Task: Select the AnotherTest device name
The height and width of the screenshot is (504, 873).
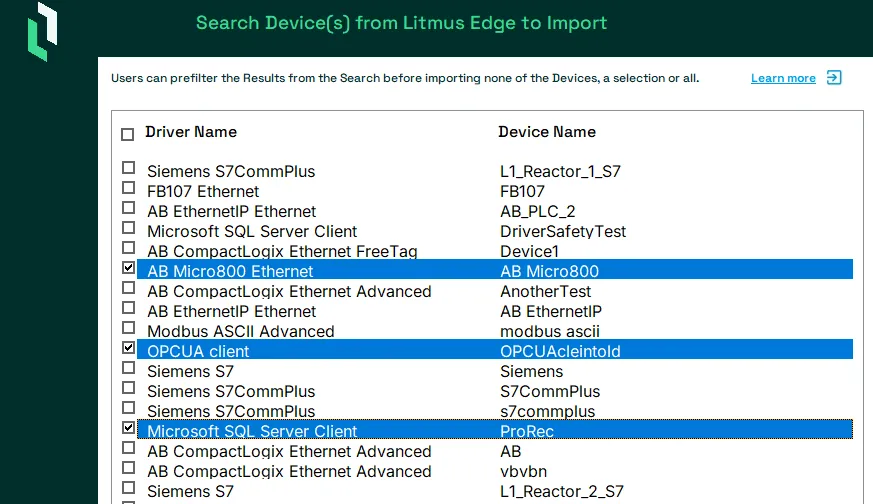Action: click(545, 292)
